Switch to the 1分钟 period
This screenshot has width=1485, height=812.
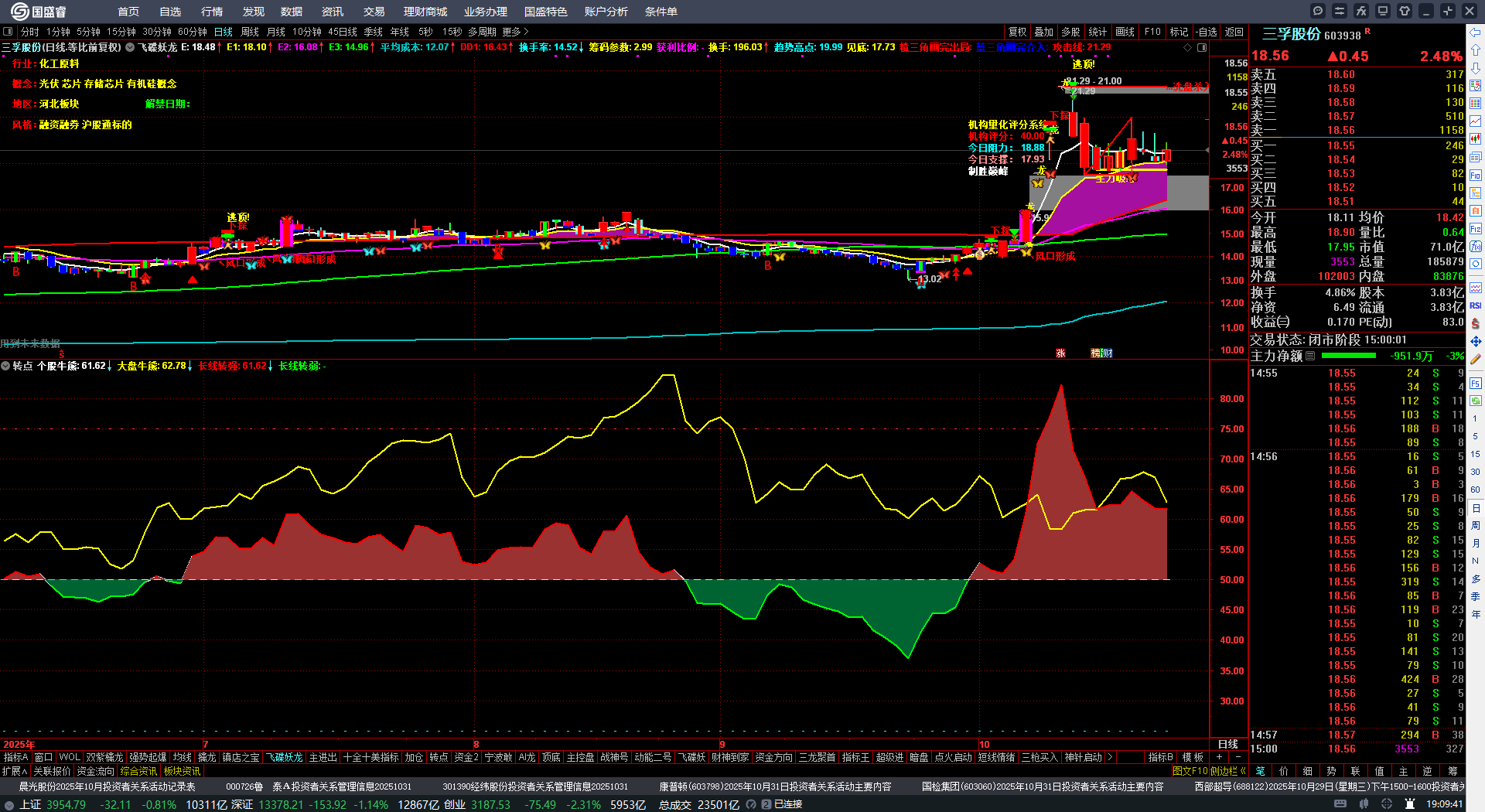click(x=58, y=32)
